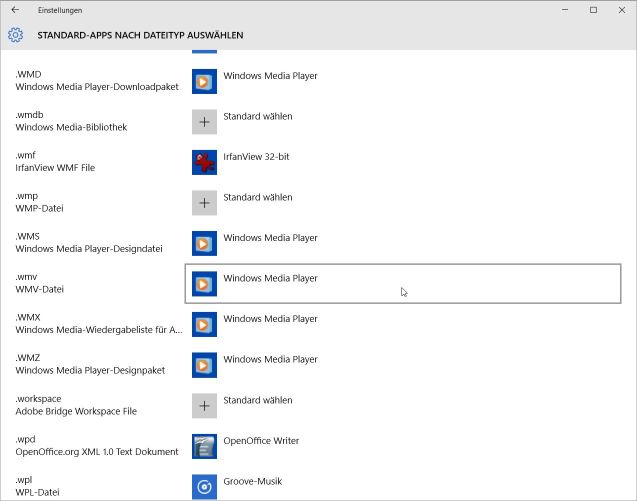This screenshot has height=501, width=637.
Task: Click Windows Media Player icon for .WMD
Action: point(204,81)
